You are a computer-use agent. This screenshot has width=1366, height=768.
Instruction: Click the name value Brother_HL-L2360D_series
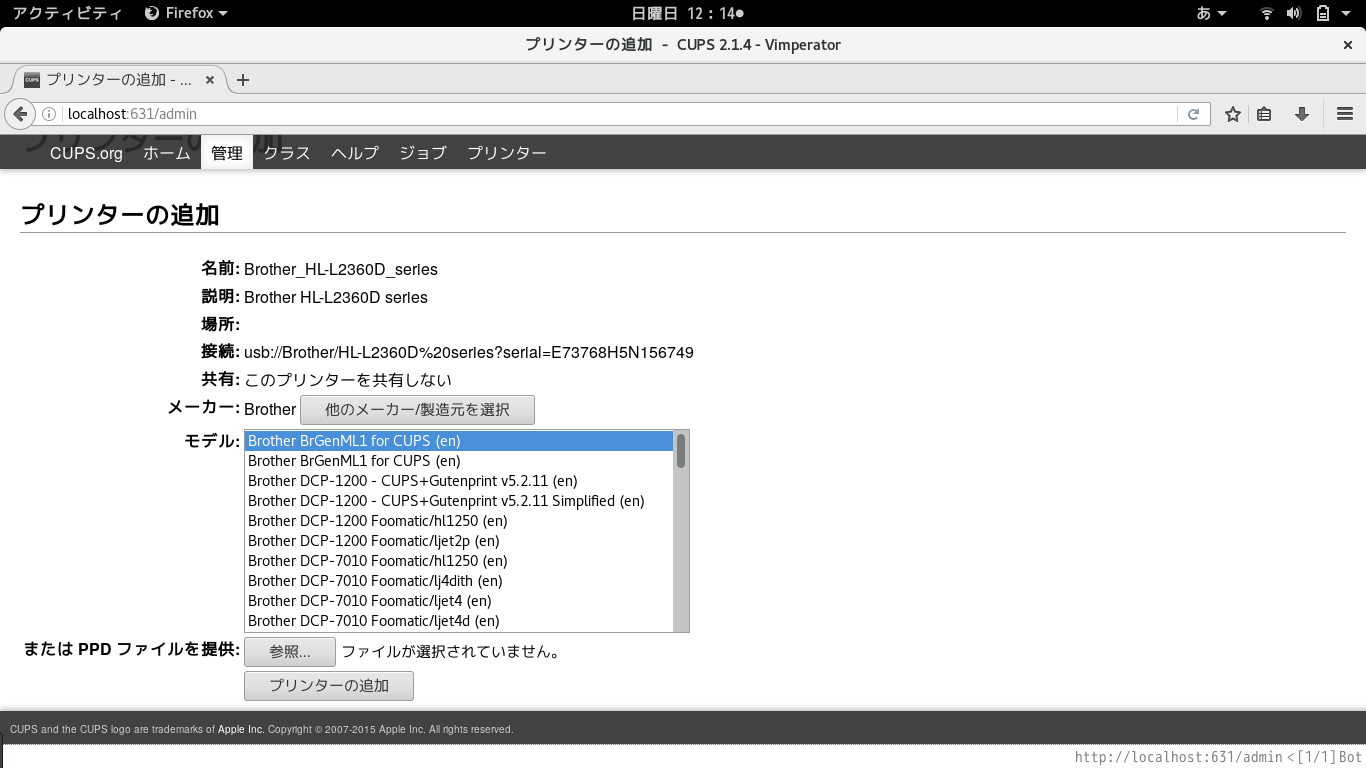pyautogui.click(x=341, y=269)
